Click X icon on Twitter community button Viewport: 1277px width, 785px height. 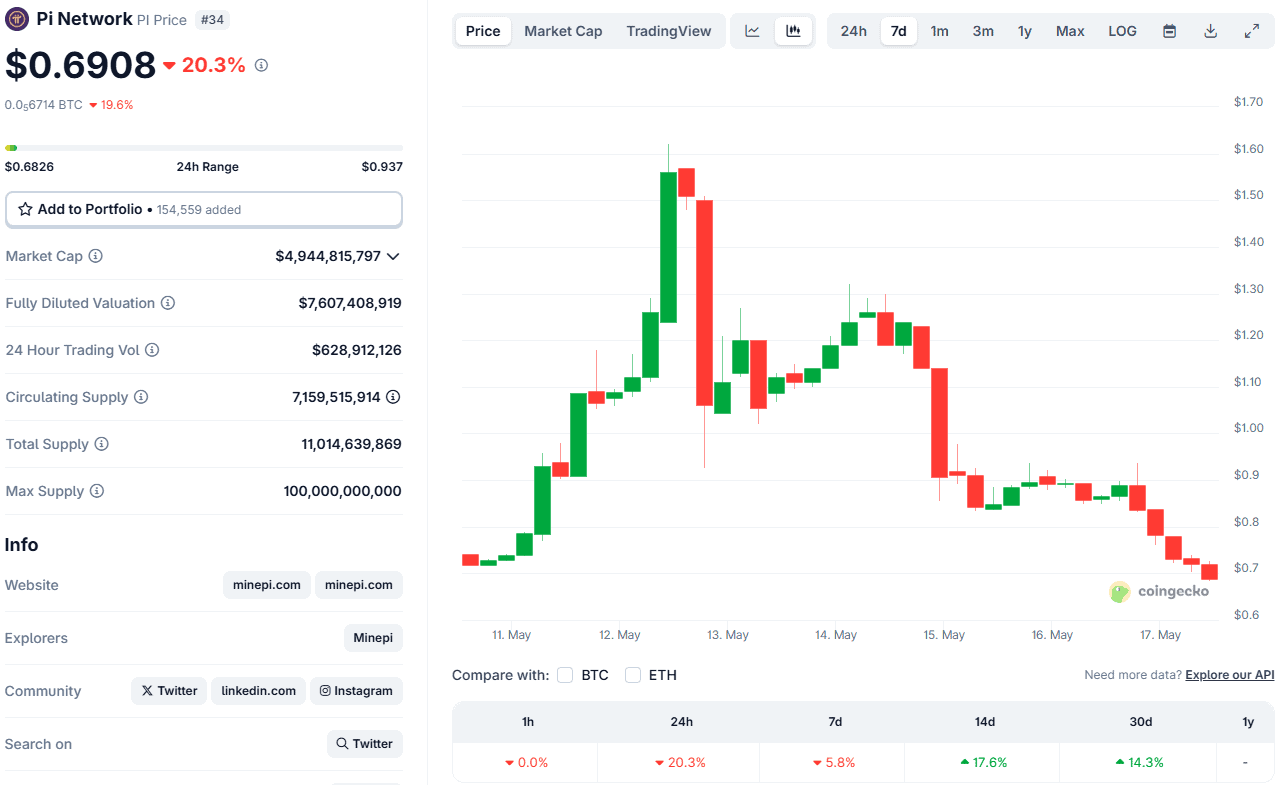[x=147, y=691]
